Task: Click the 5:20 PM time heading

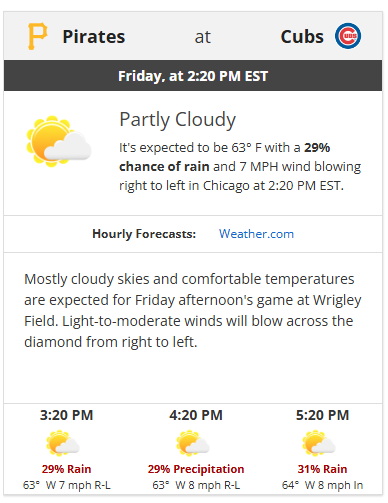Action: (322, 415)
